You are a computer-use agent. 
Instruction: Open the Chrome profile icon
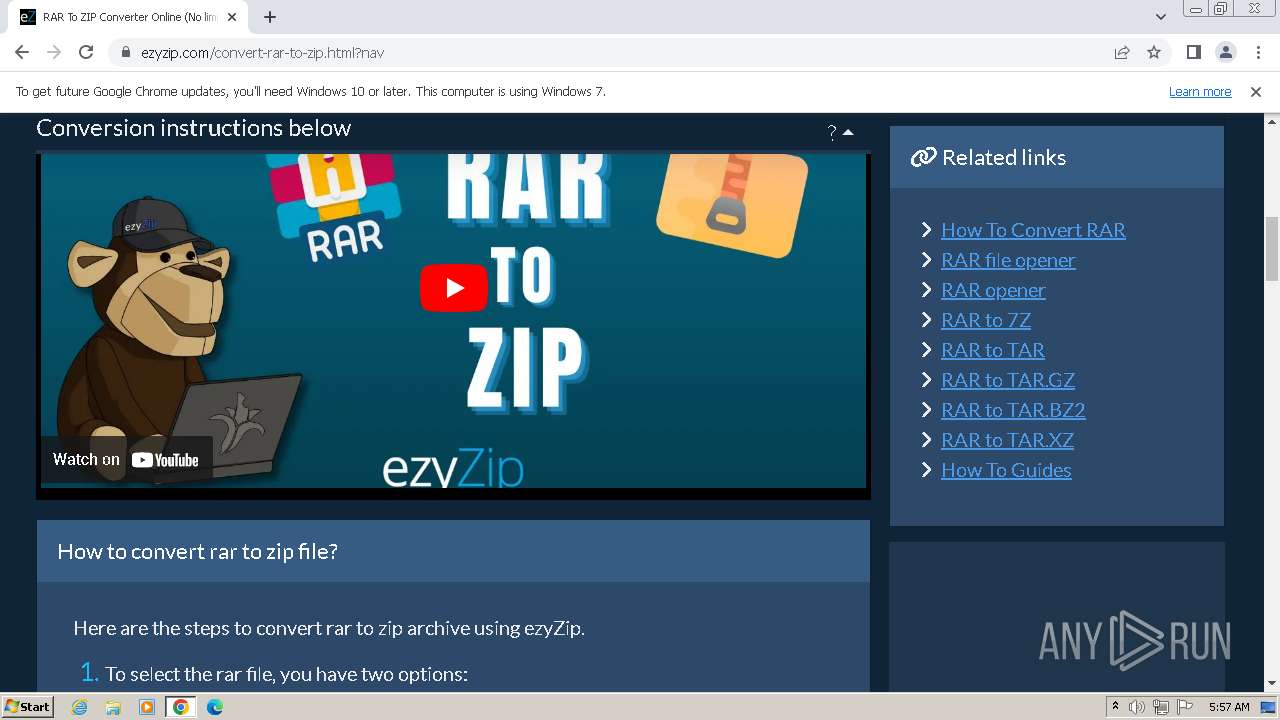pyautogui.click(x=1225, y=53)
